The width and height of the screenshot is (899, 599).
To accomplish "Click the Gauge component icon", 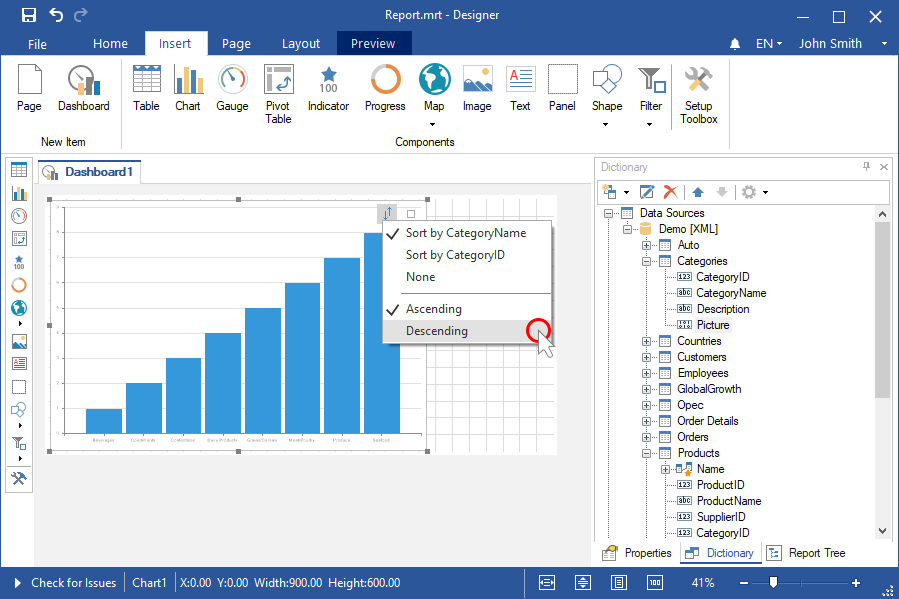I will 232,90.
